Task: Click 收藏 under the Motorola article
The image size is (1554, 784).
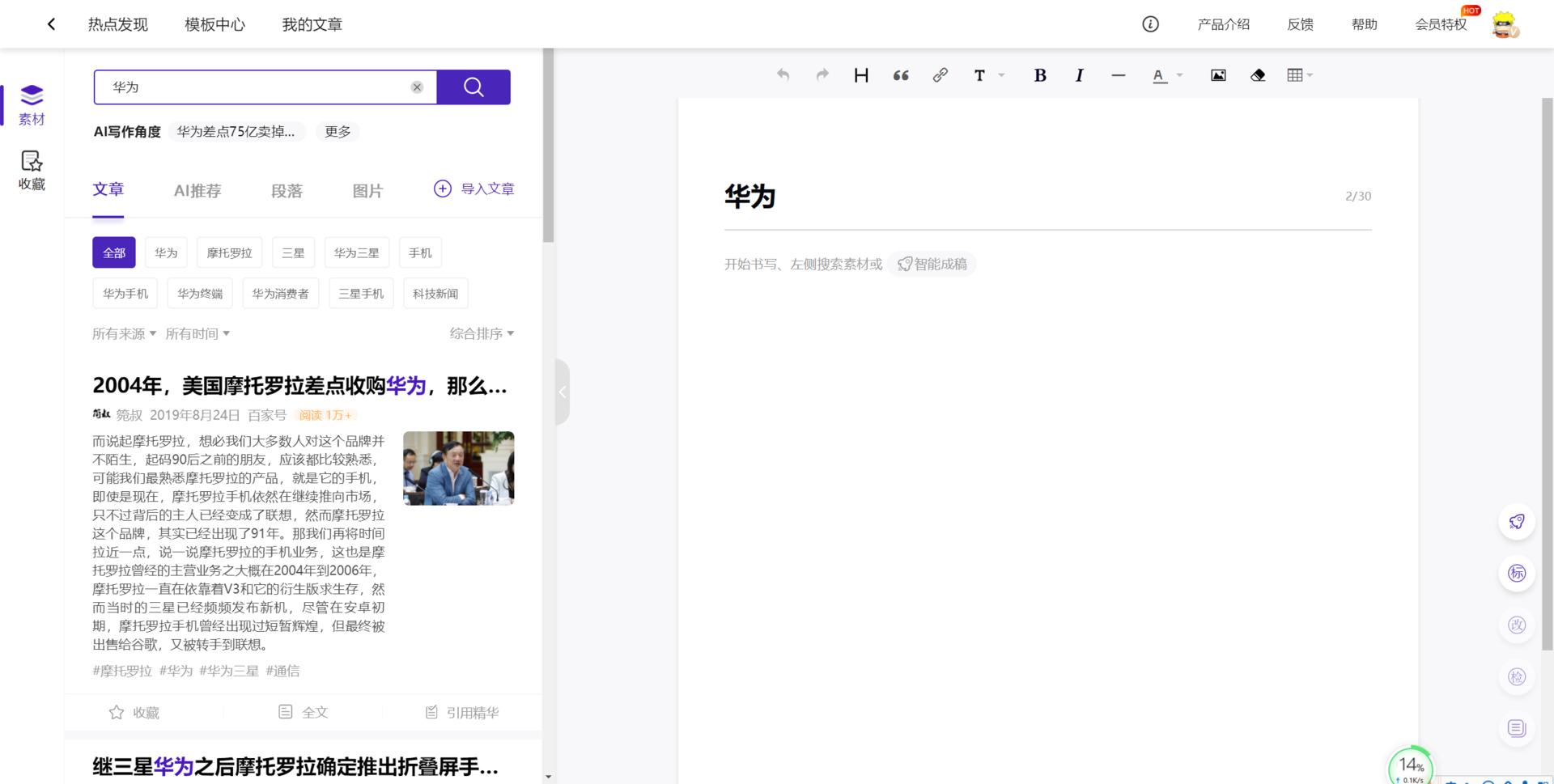Action: click(134, 712)
